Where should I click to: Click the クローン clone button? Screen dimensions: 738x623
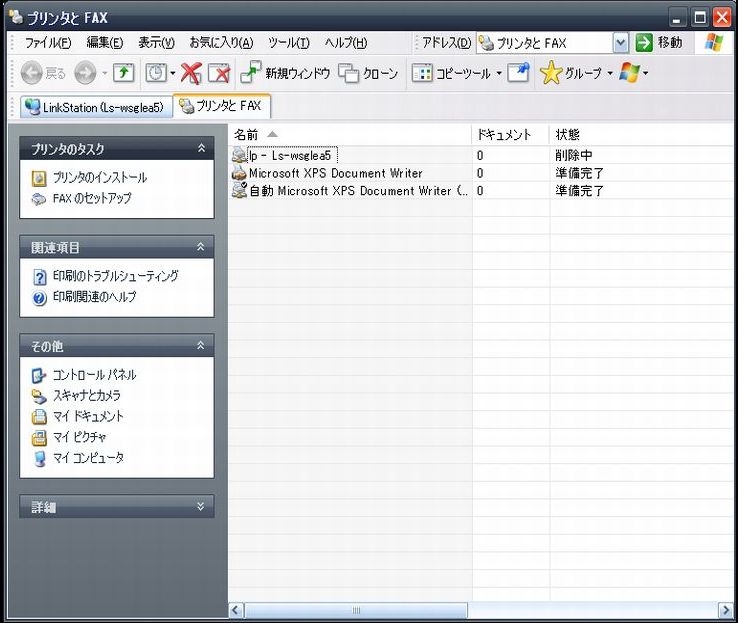pyautogui.click(x=368, y=73)
